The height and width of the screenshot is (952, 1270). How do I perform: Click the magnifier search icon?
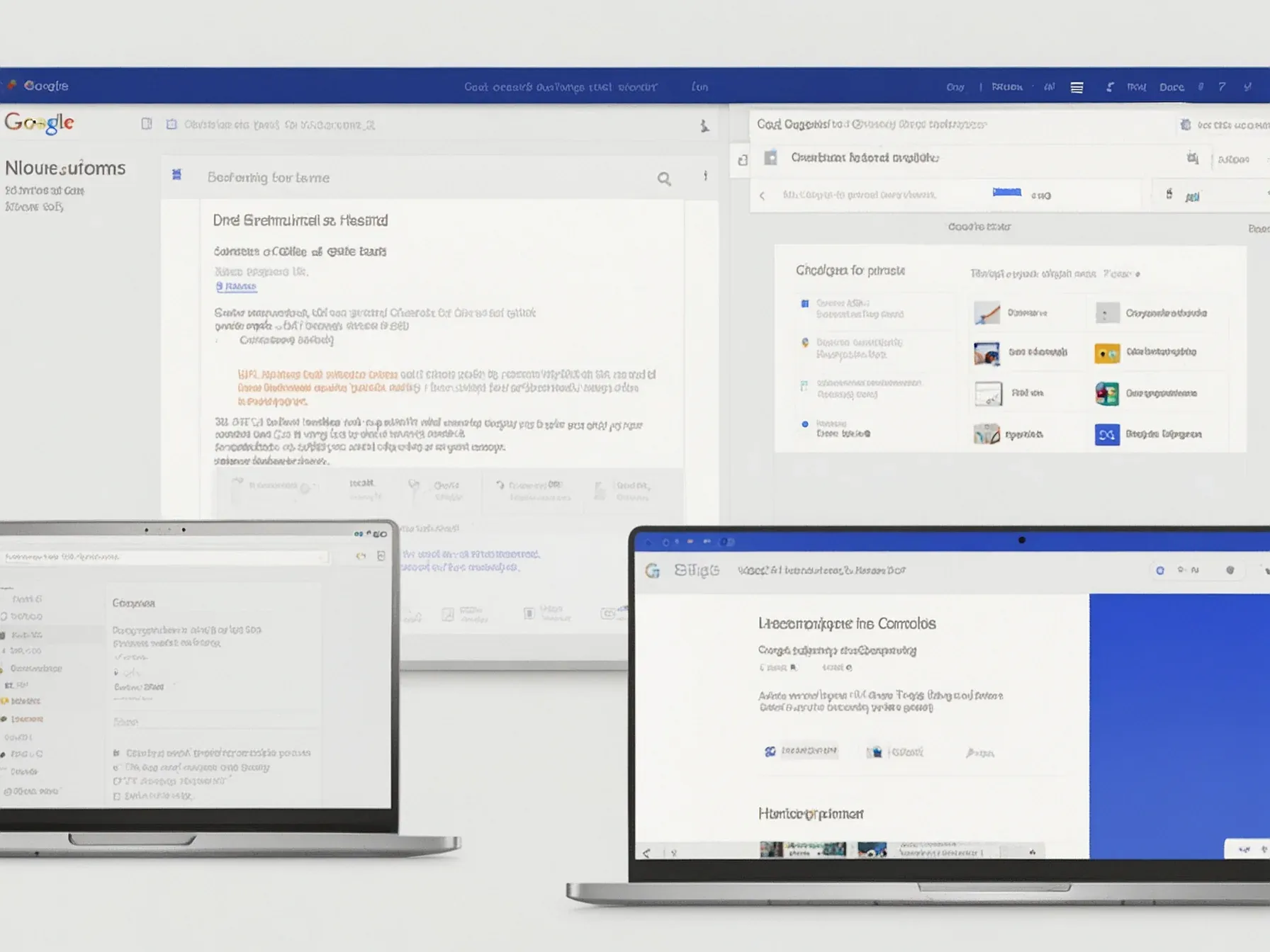pos(663,178)
